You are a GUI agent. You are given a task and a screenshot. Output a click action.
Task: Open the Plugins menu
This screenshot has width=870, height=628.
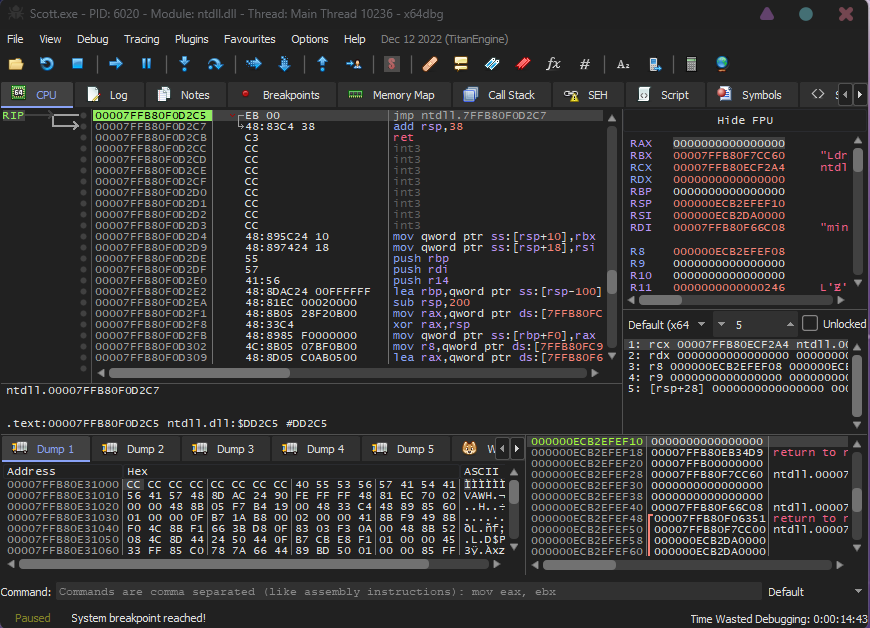191,39
